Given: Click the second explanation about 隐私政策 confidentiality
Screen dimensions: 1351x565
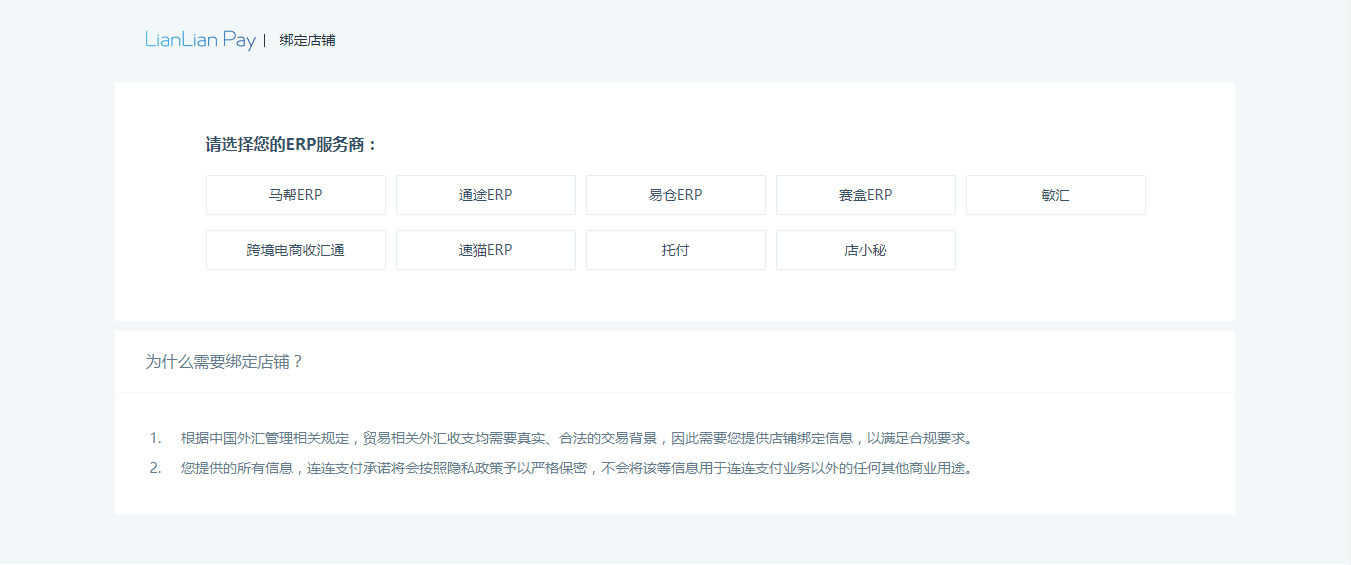Looking at the screenshot, I should pos(577,468).
